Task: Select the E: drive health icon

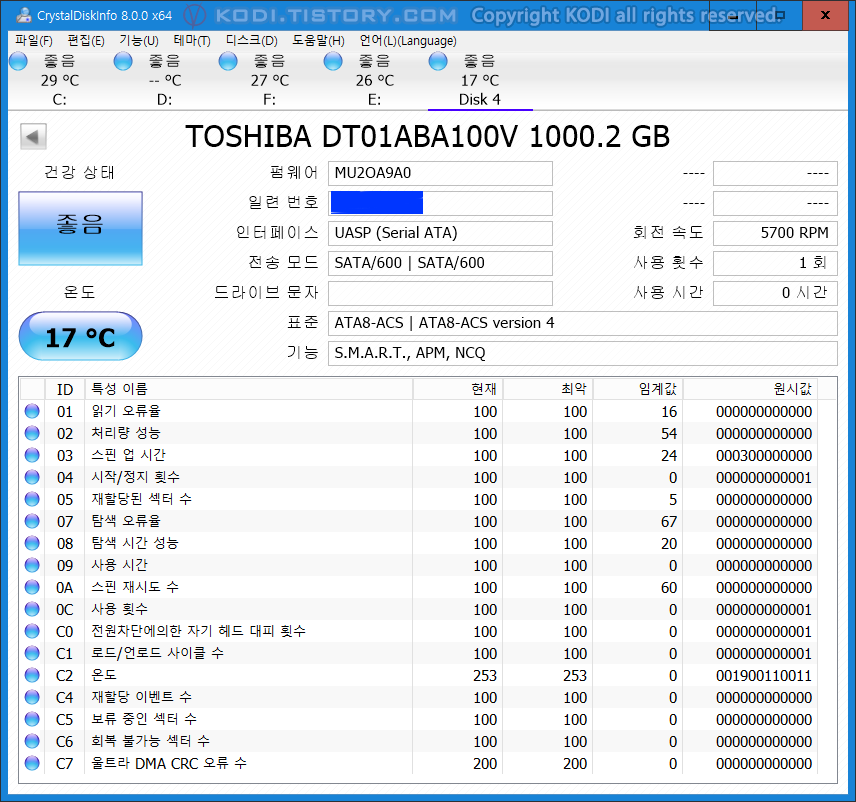Action: point(332,61)
